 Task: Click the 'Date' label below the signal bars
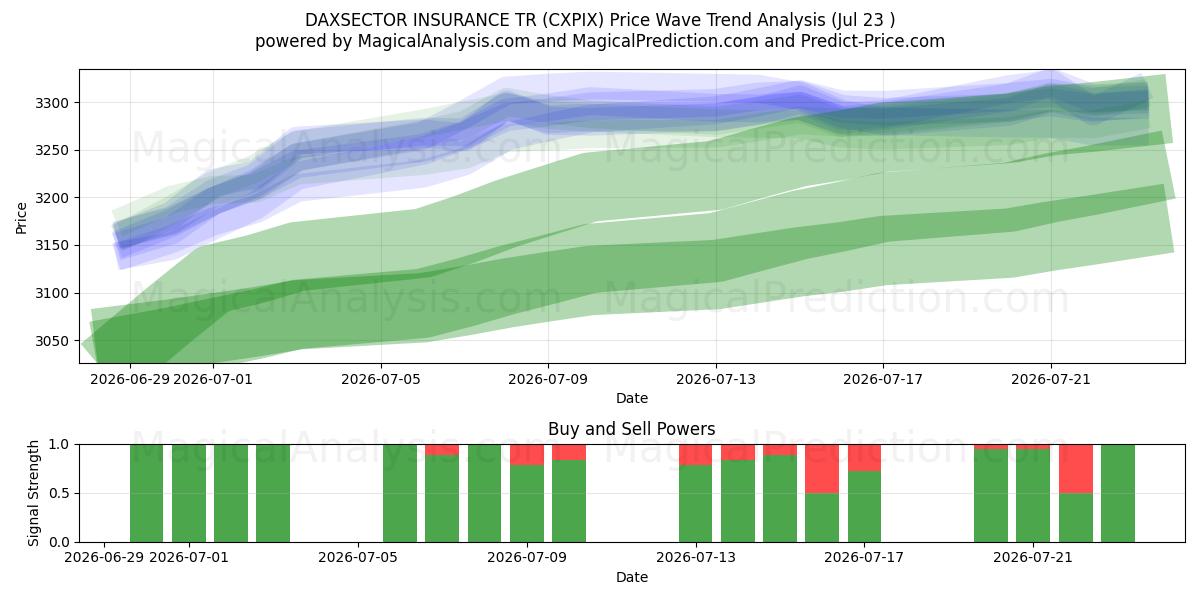[632, 577]
